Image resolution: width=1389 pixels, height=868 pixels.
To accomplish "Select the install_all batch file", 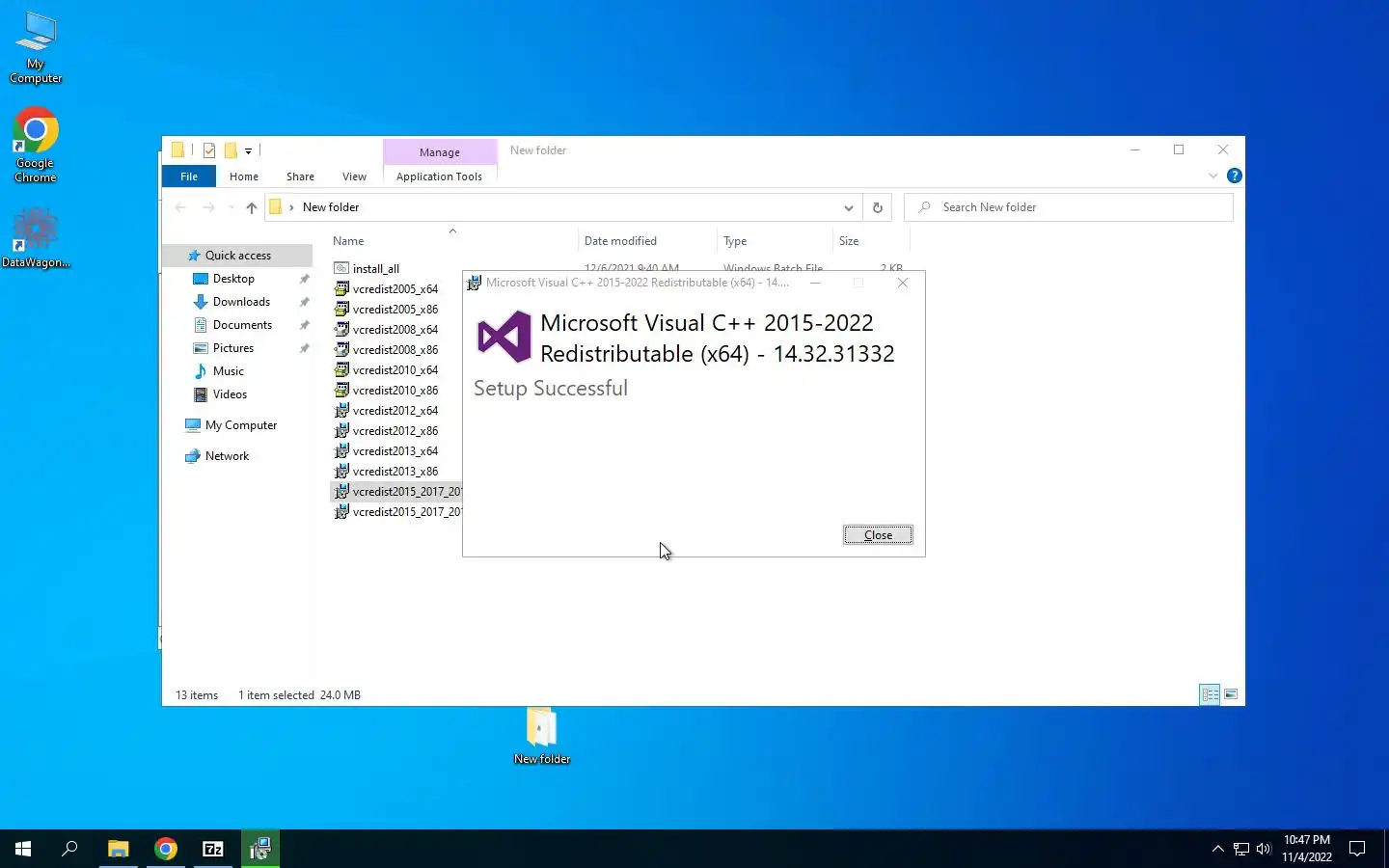I will pos(375,269).
